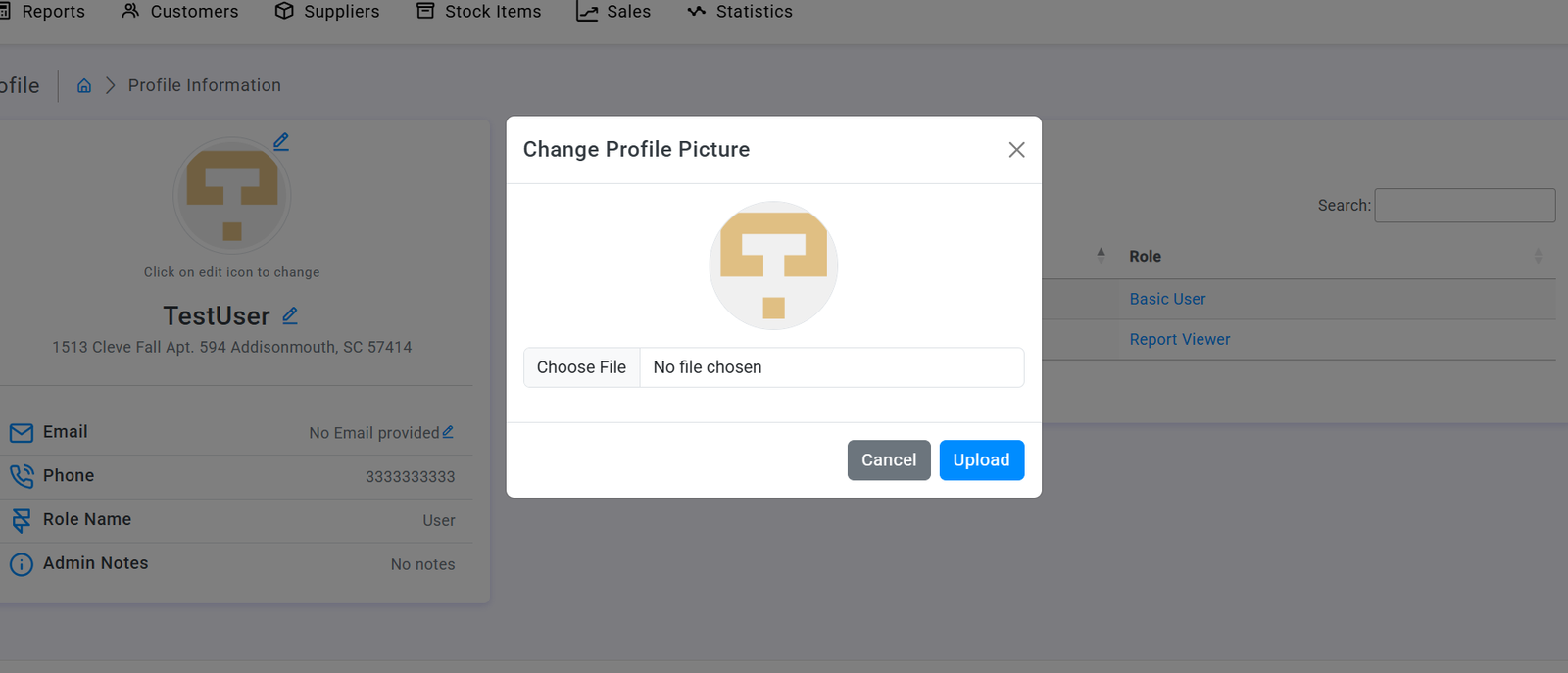
Task: Click the Role Name icon
Action: tap(21, 520)
